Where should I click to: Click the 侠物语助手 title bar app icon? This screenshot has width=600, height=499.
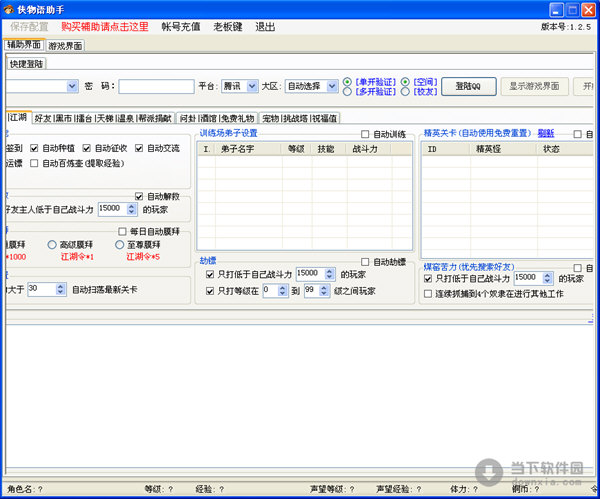9,8
